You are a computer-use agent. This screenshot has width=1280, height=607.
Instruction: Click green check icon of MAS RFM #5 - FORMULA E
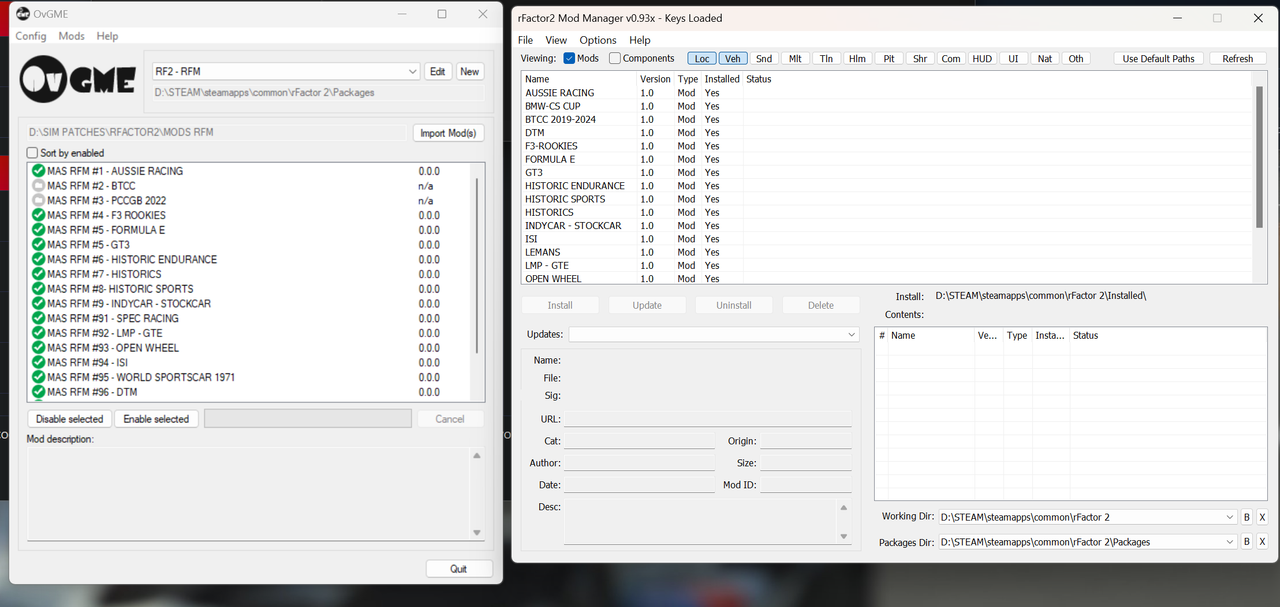(x=39, y=230)
